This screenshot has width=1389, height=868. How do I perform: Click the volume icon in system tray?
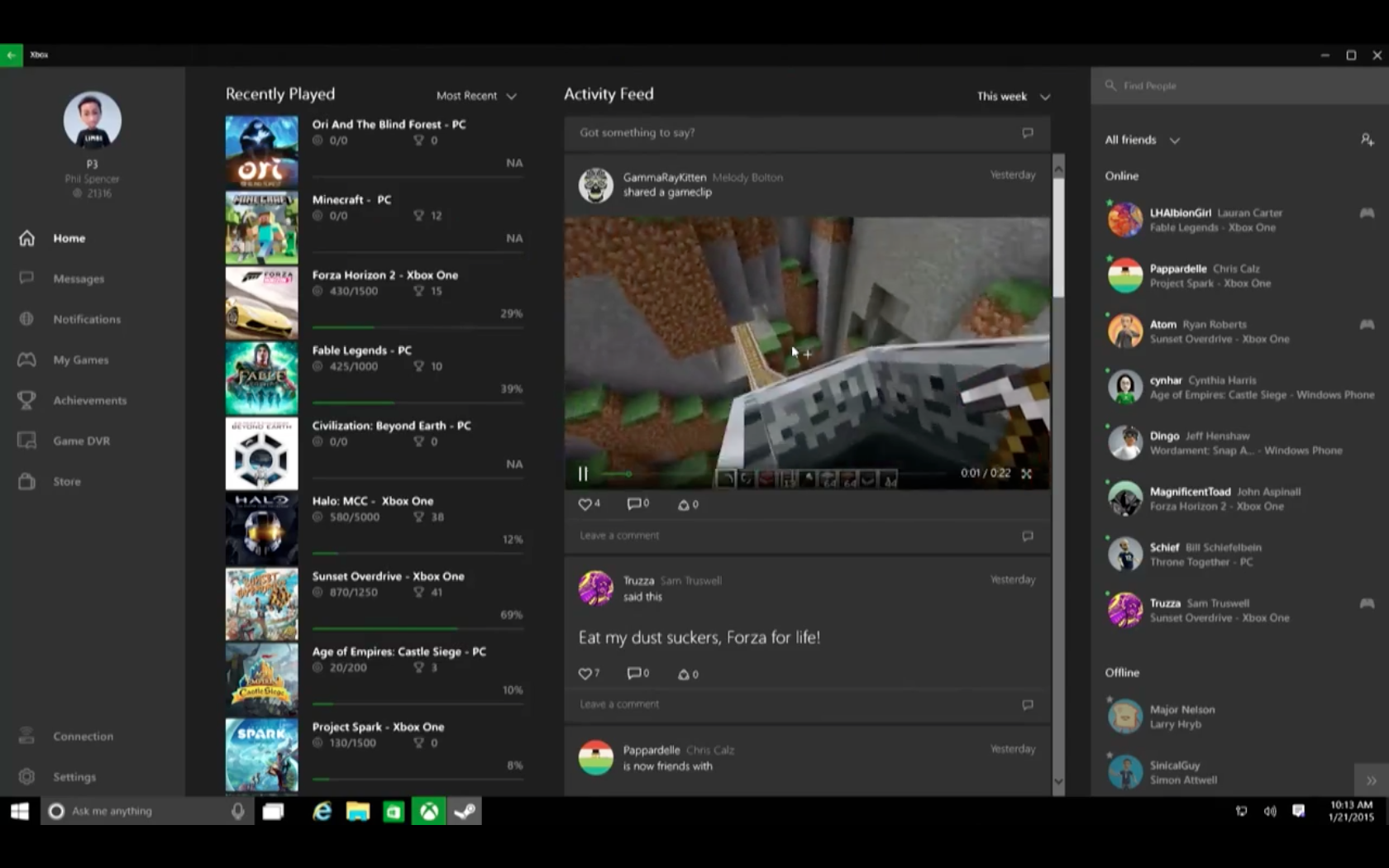tap(1269, 811)
